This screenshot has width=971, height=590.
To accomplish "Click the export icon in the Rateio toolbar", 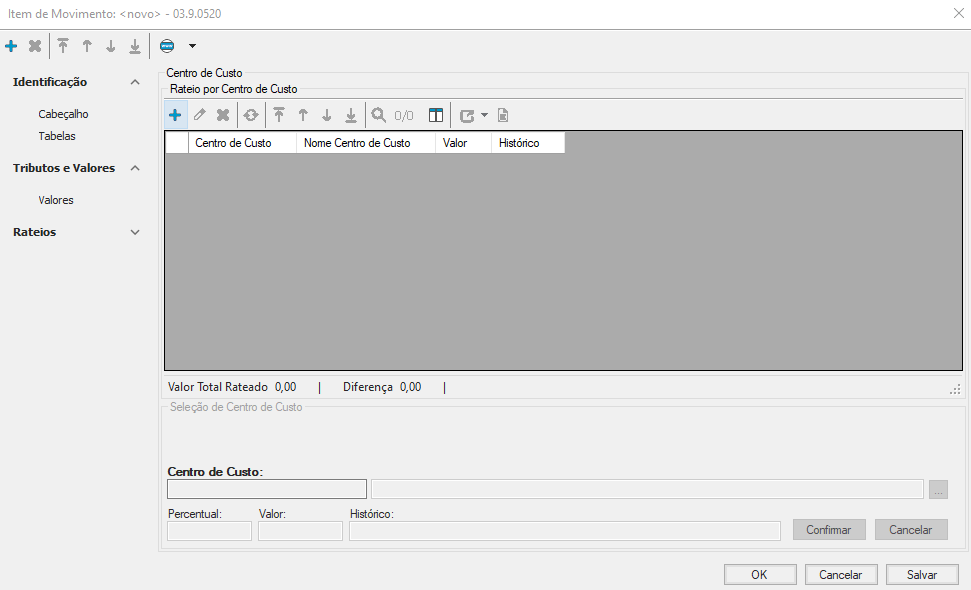I will tap(467, 115).
